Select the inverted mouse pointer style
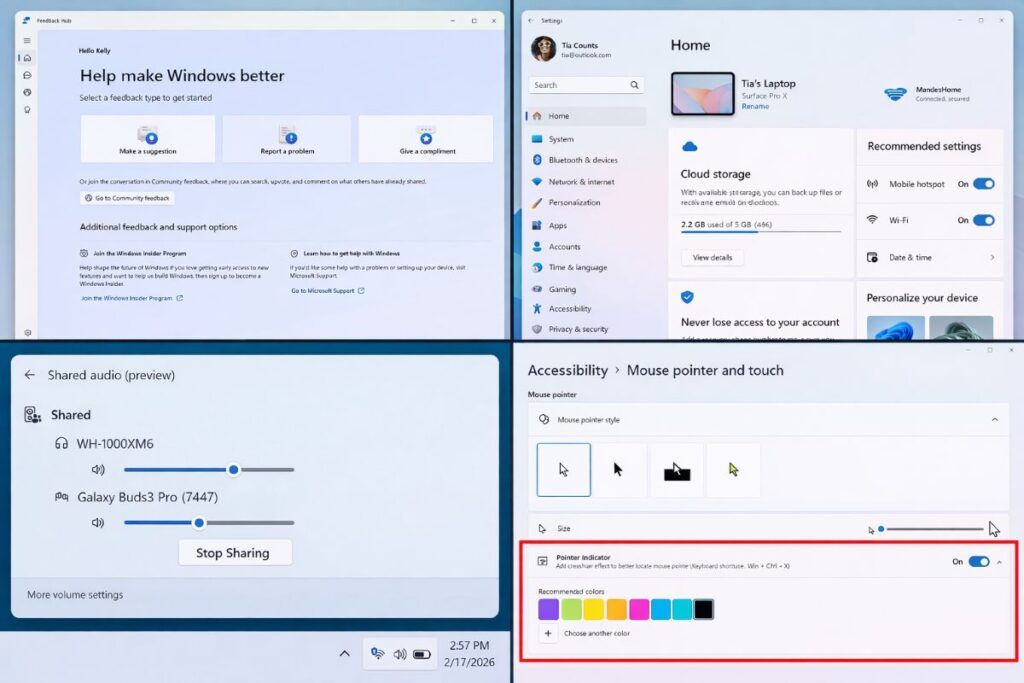The height and width of the screenshot is (683, 1024). coord(677,468)
